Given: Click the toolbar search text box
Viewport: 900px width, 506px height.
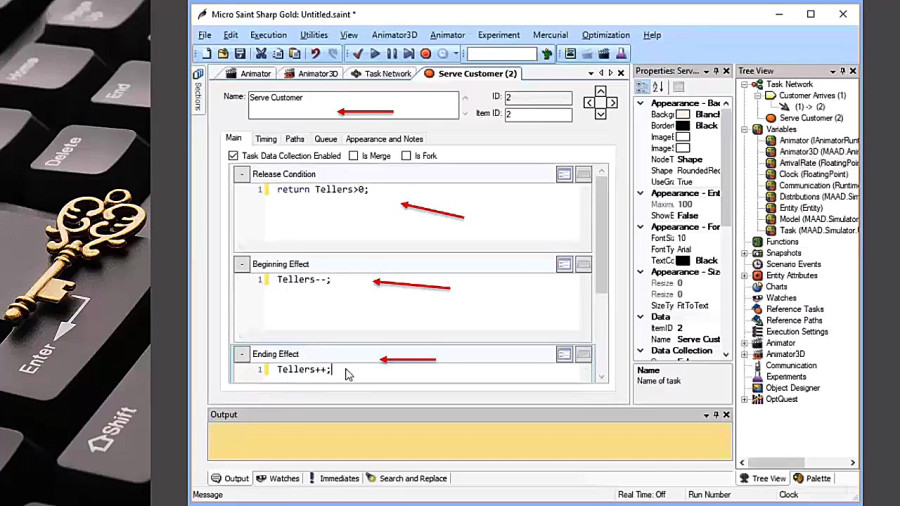Looking at the screenshot, I should tap(502, 54).
